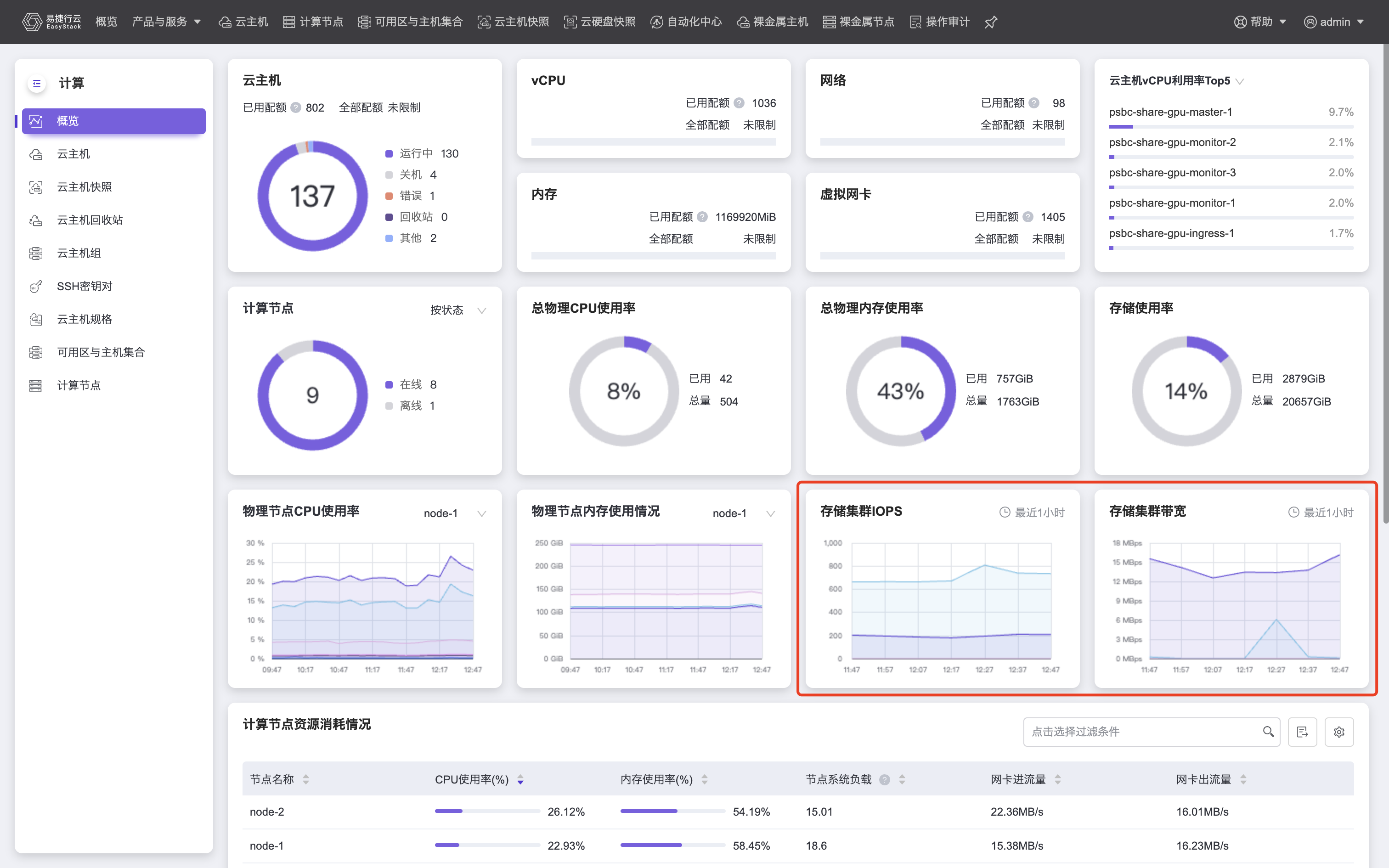Click the pin icon in top navigation
Viewport: 1389px width, 868px height.
click(991, 22)
